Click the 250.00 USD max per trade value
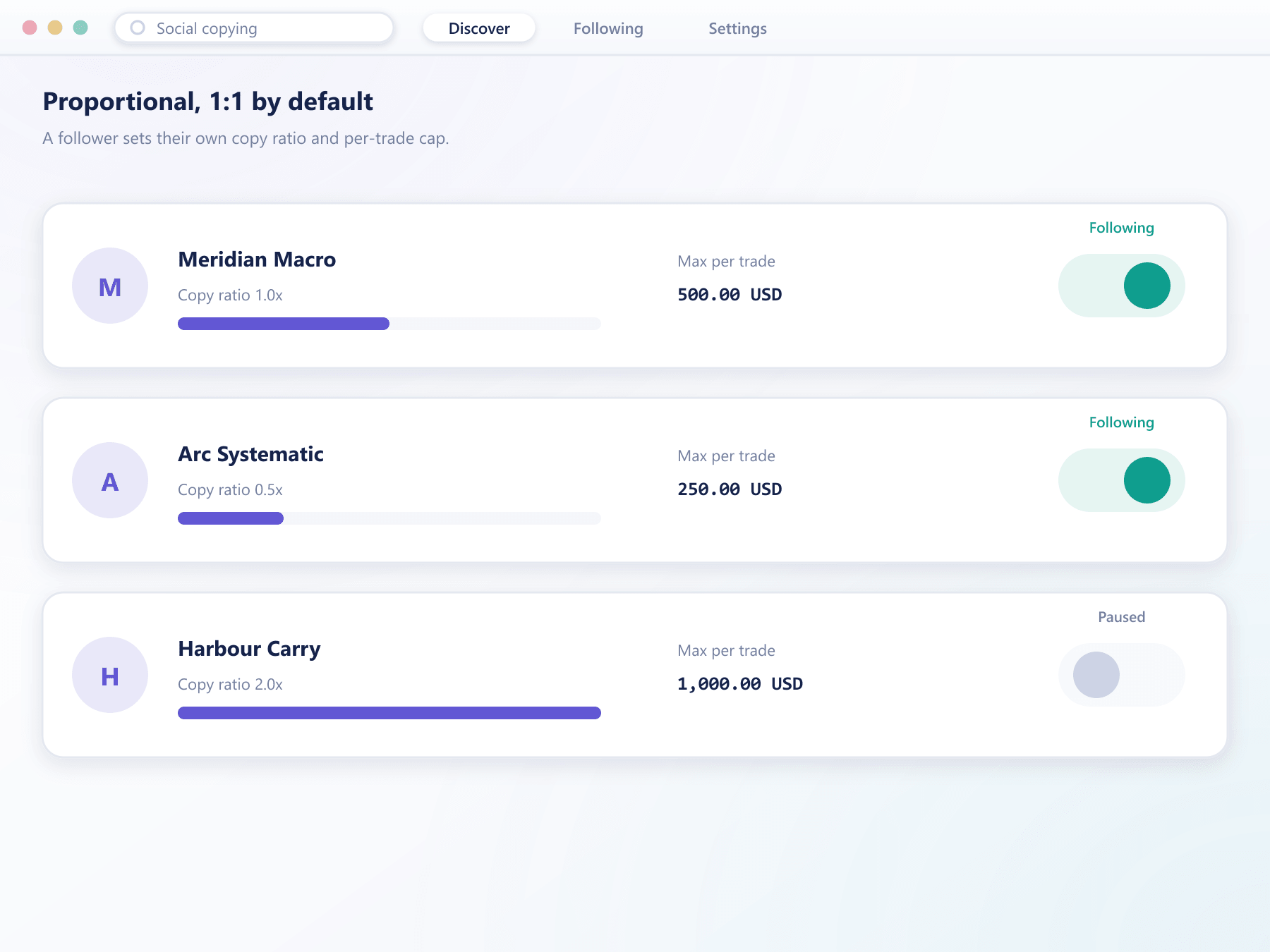Screen dimensions: 1270x952 tap(730, 489)
